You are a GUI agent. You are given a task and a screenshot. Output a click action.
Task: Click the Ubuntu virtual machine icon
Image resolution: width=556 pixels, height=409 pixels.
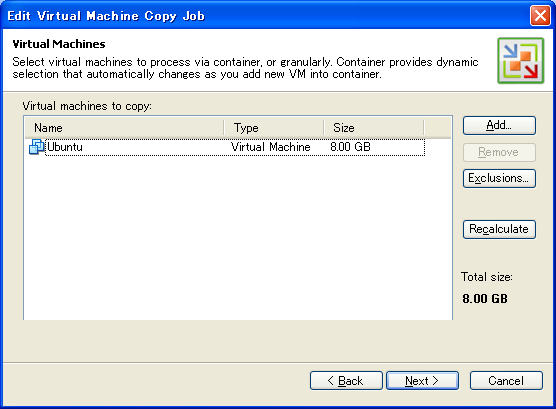click(x=37, y=147)
